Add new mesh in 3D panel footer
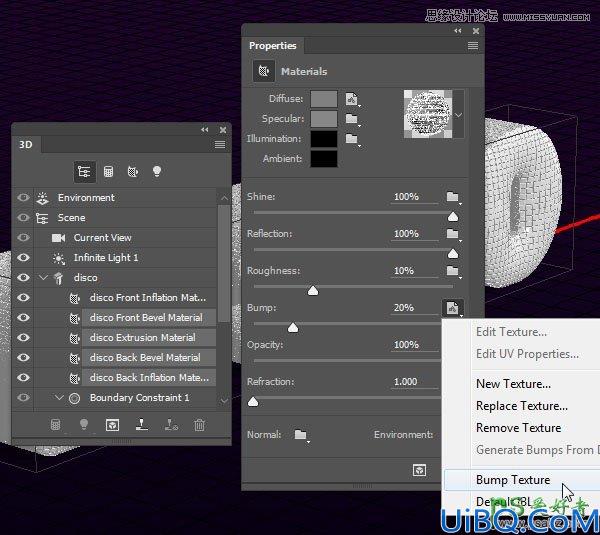This screenshot has height=535, width=600. tap(55, 425)
